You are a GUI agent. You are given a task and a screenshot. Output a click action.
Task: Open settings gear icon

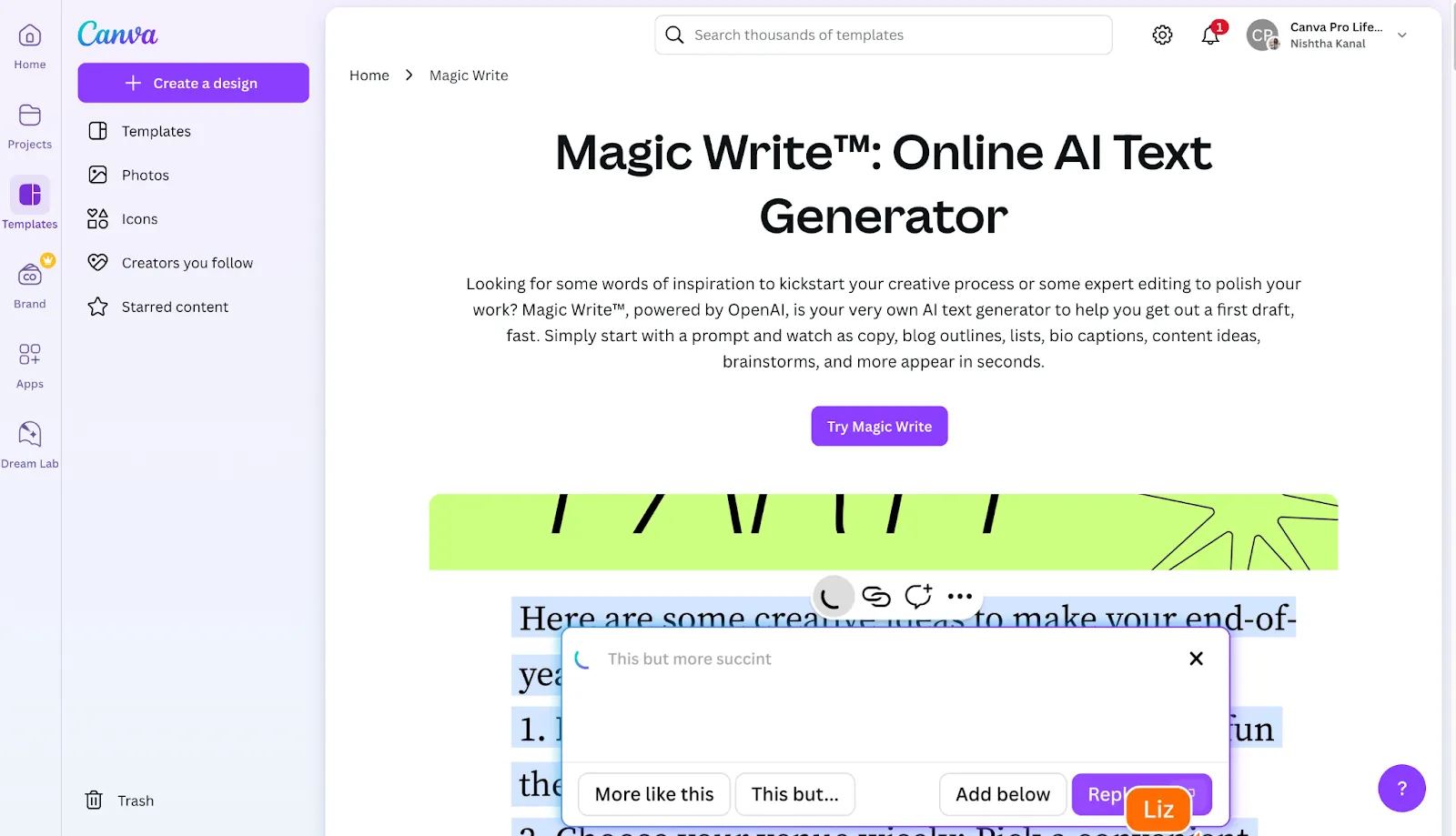[1162, 35]
